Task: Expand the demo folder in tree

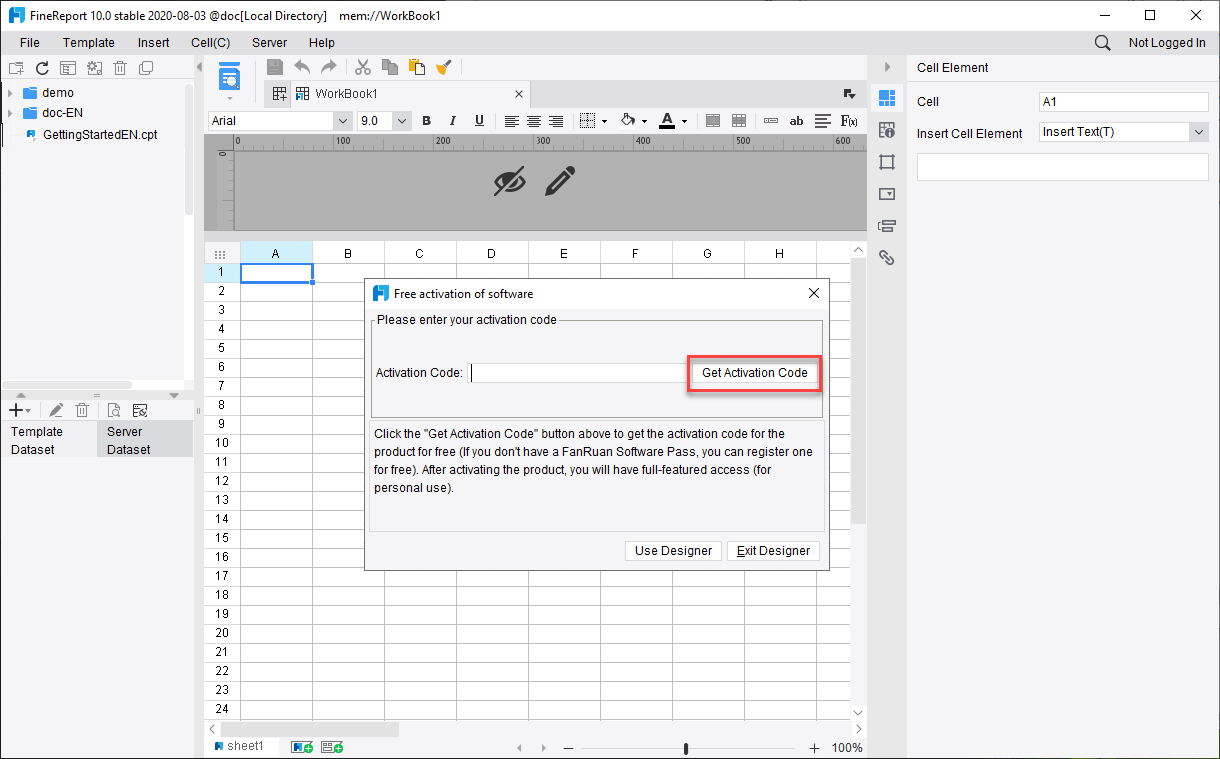Action: pyautogui.click(x=10, y=93)
